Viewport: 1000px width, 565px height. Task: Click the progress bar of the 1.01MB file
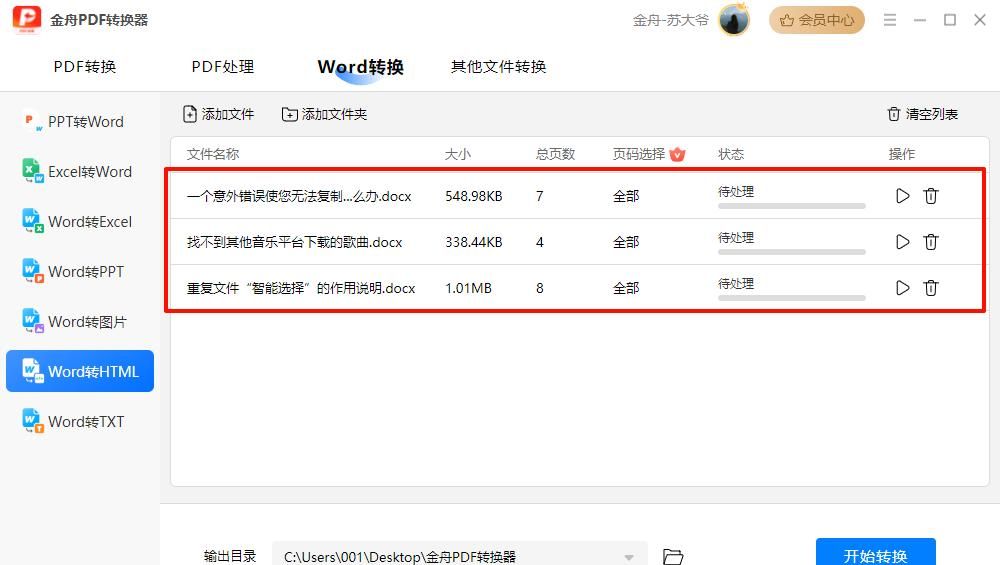791,298
